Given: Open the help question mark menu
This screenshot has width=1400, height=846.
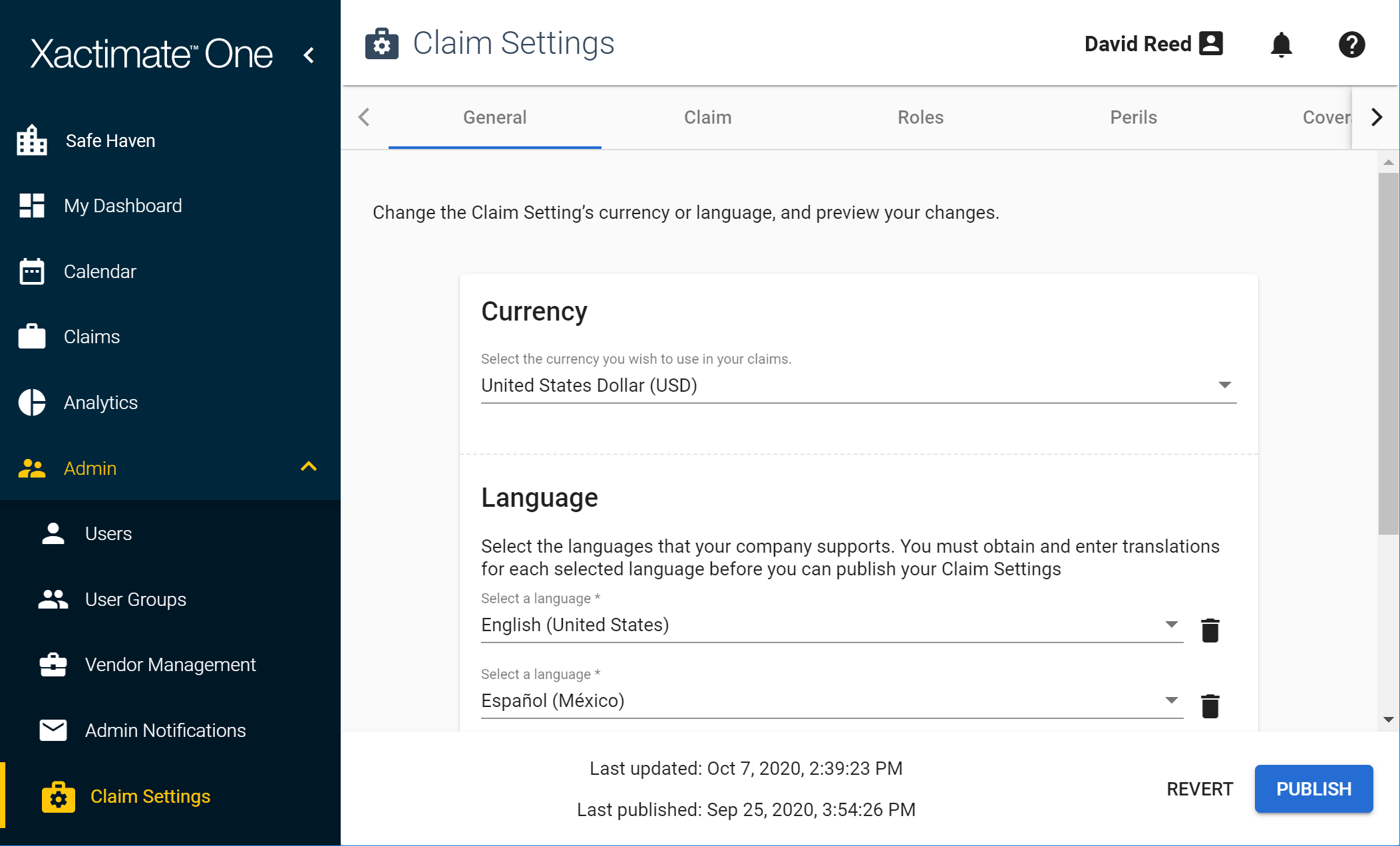Looking at the screenshot, I should tap(1352, 45).
